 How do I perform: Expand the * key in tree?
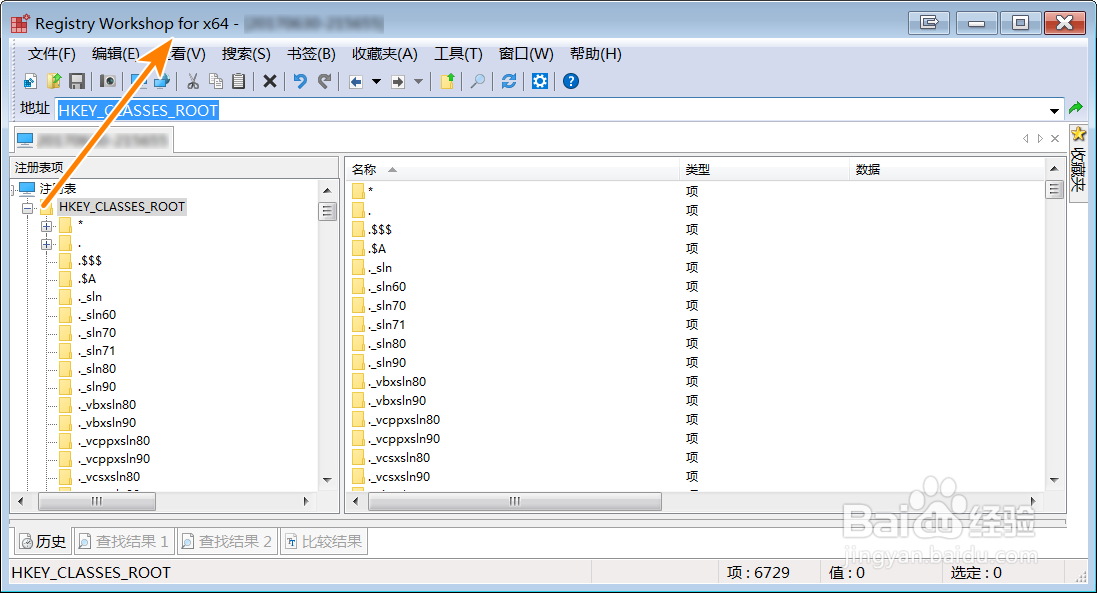pyautogui.click(x=46, y=226)
